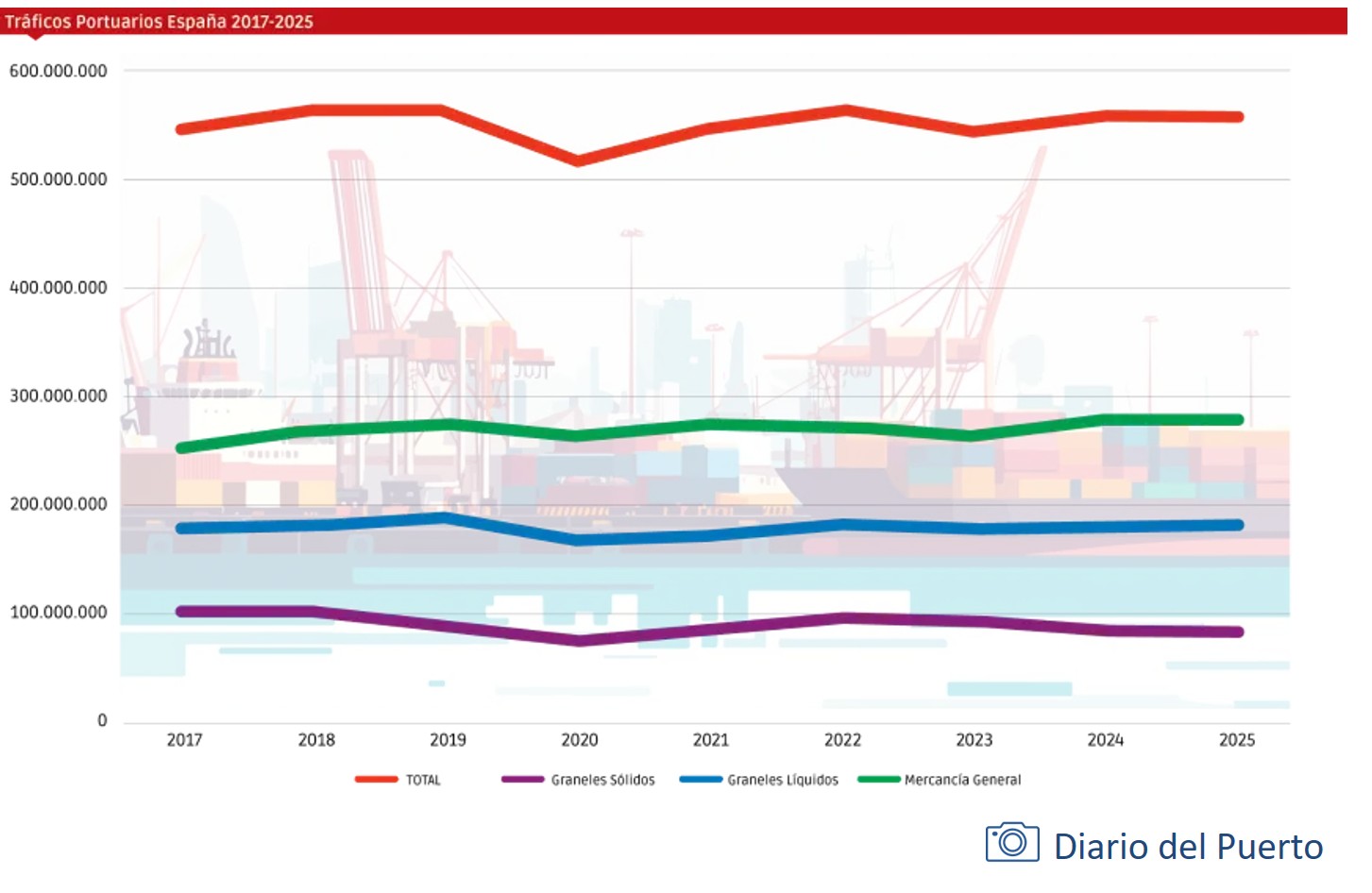The height and width of the screenshot is (893, 1372).
Task: Click the purple line's 2020 low point
Action: coord(579,641)
